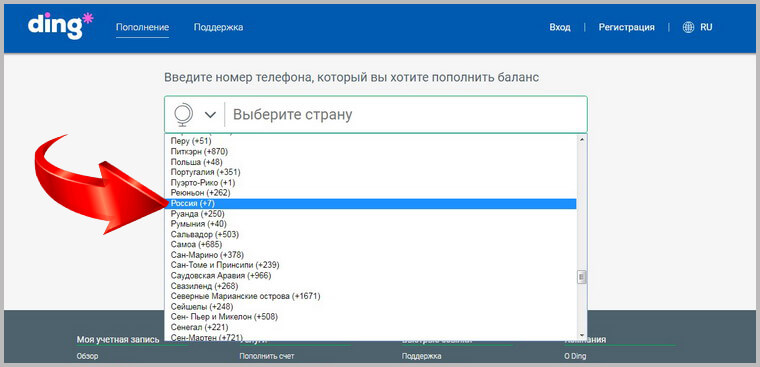
Task: Select Сейшелы (+248) from the list
Action: [370, 307]
